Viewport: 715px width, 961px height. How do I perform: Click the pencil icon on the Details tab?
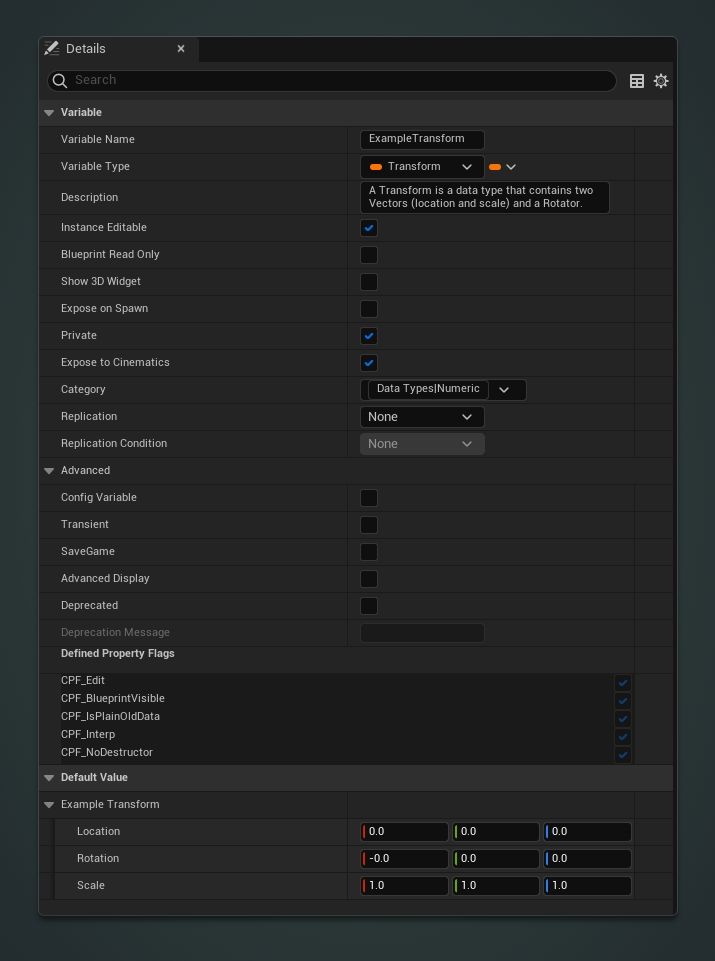pyautogui.click(x=52, y=47)
